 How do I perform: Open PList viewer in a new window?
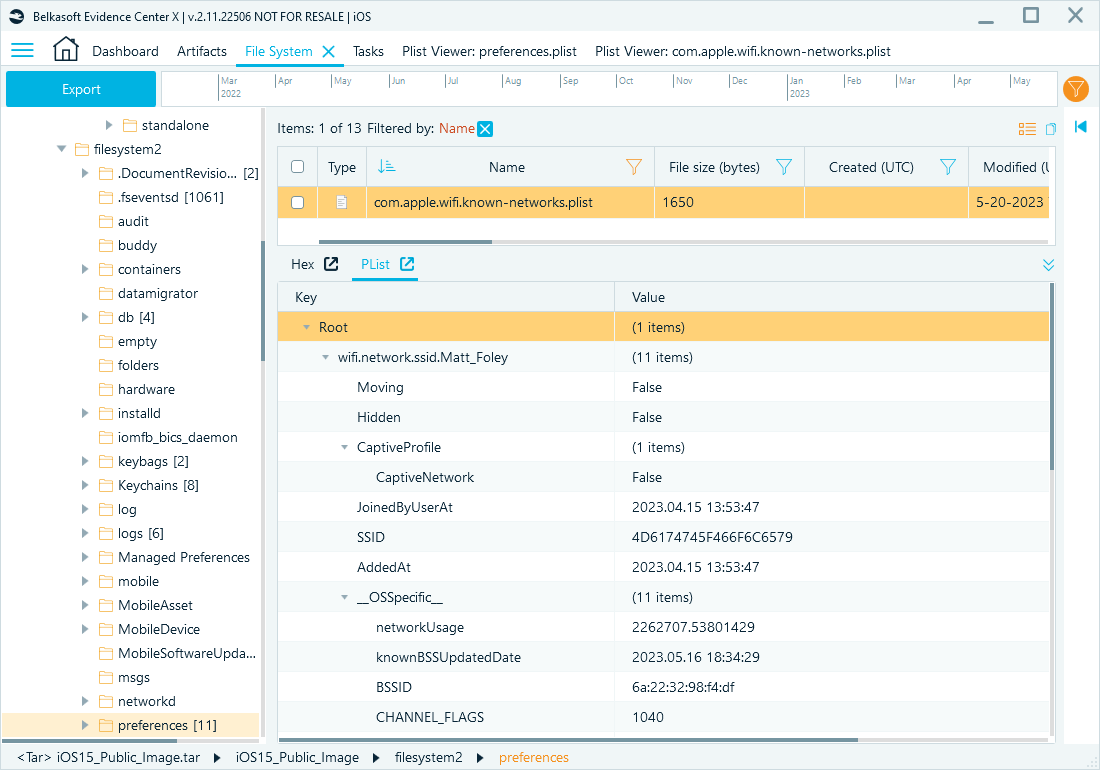[x=407, y=264]
